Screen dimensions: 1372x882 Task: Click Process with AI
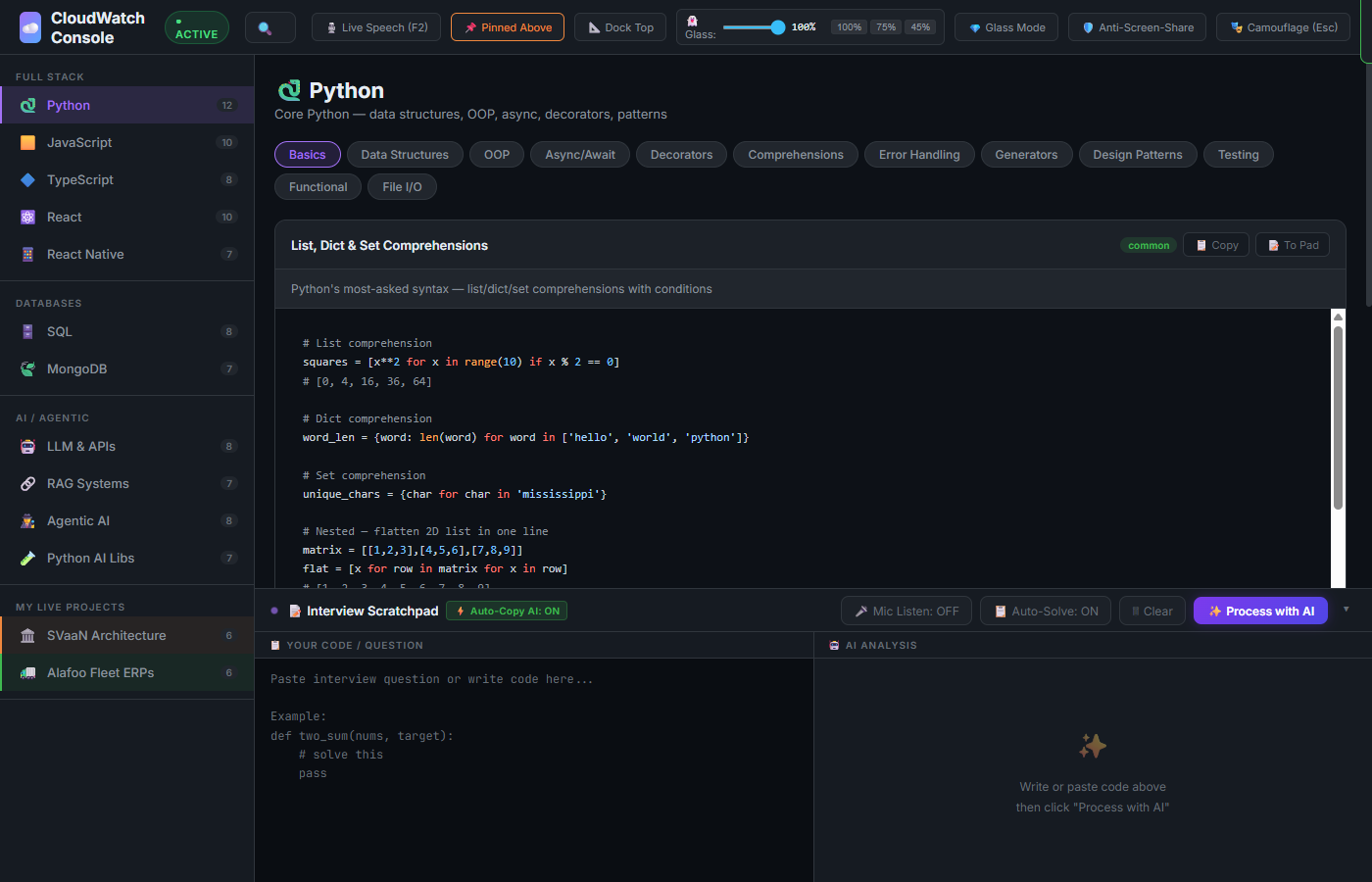1261,611
